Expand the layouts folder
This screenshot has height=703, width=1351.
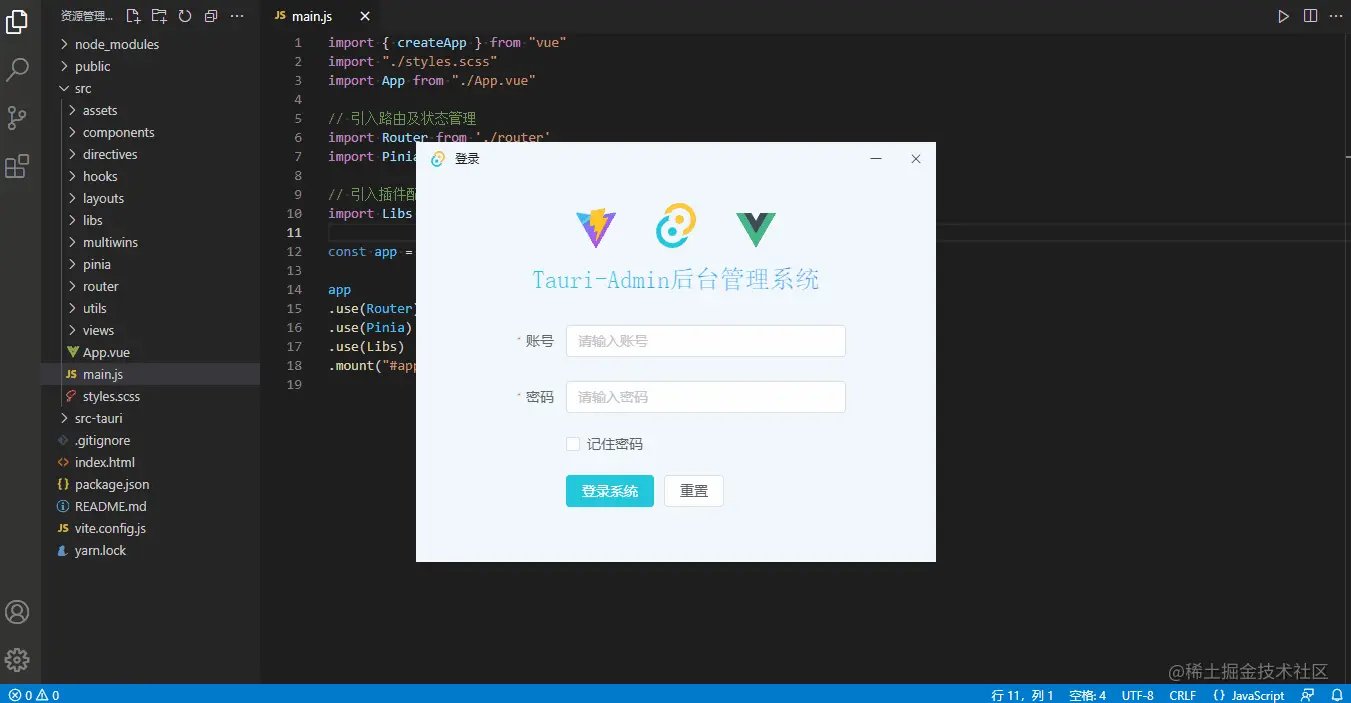(x=150, y=198)
